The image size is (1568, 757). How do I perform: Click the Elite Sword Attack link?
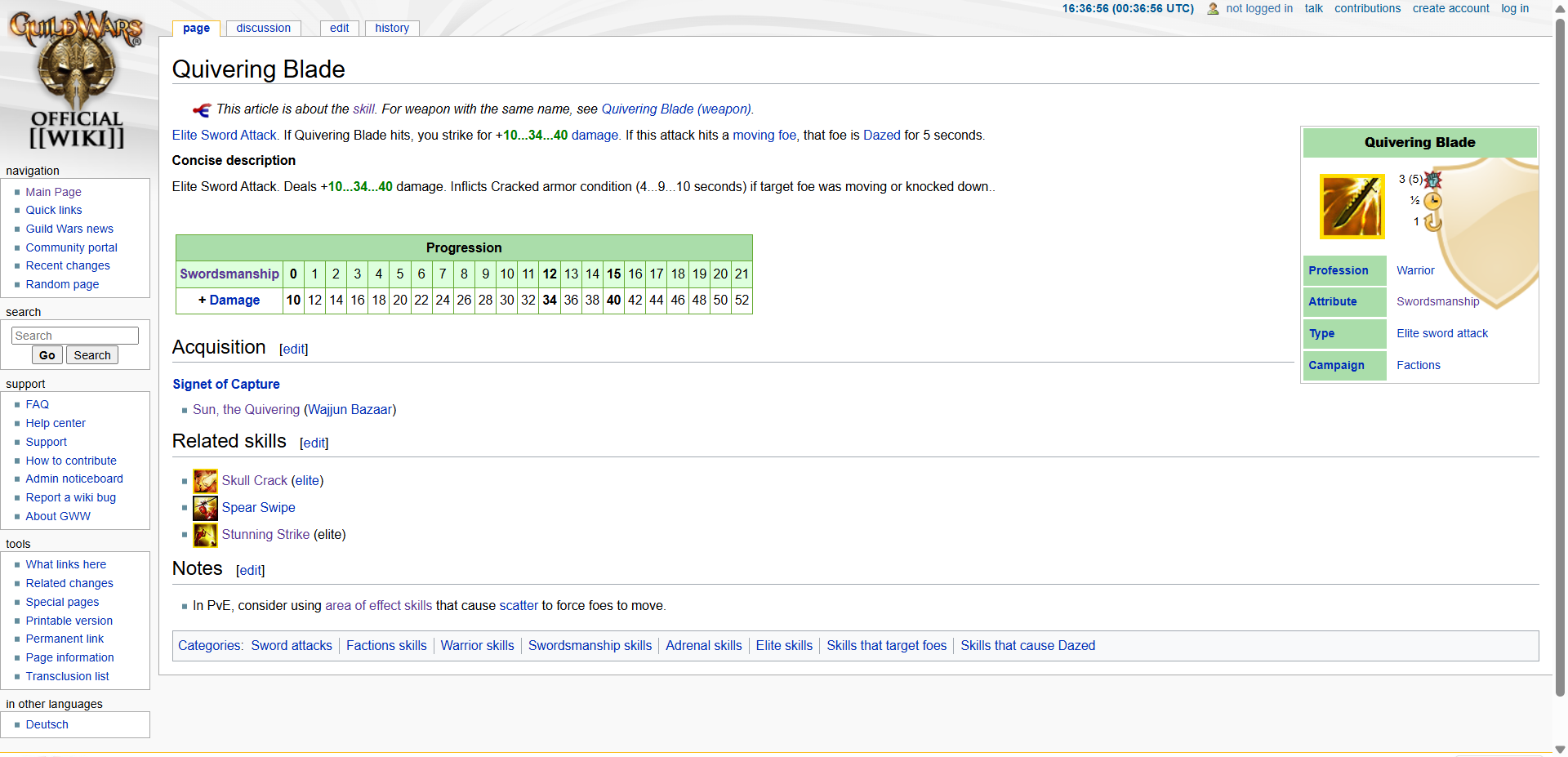(225, 135)
